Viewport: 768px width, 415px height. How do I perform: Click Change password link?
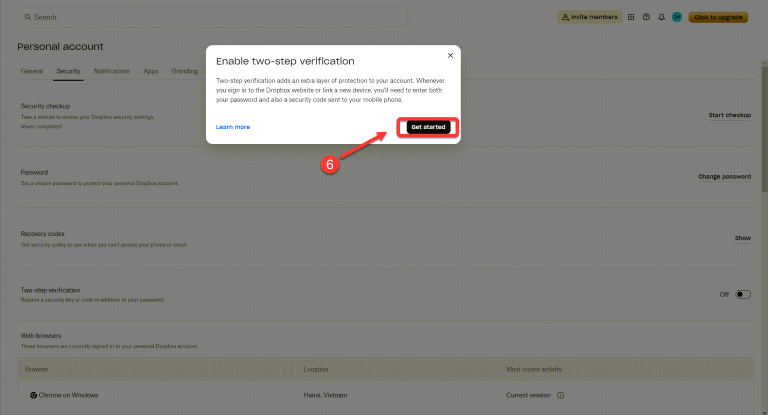(724, 176)
